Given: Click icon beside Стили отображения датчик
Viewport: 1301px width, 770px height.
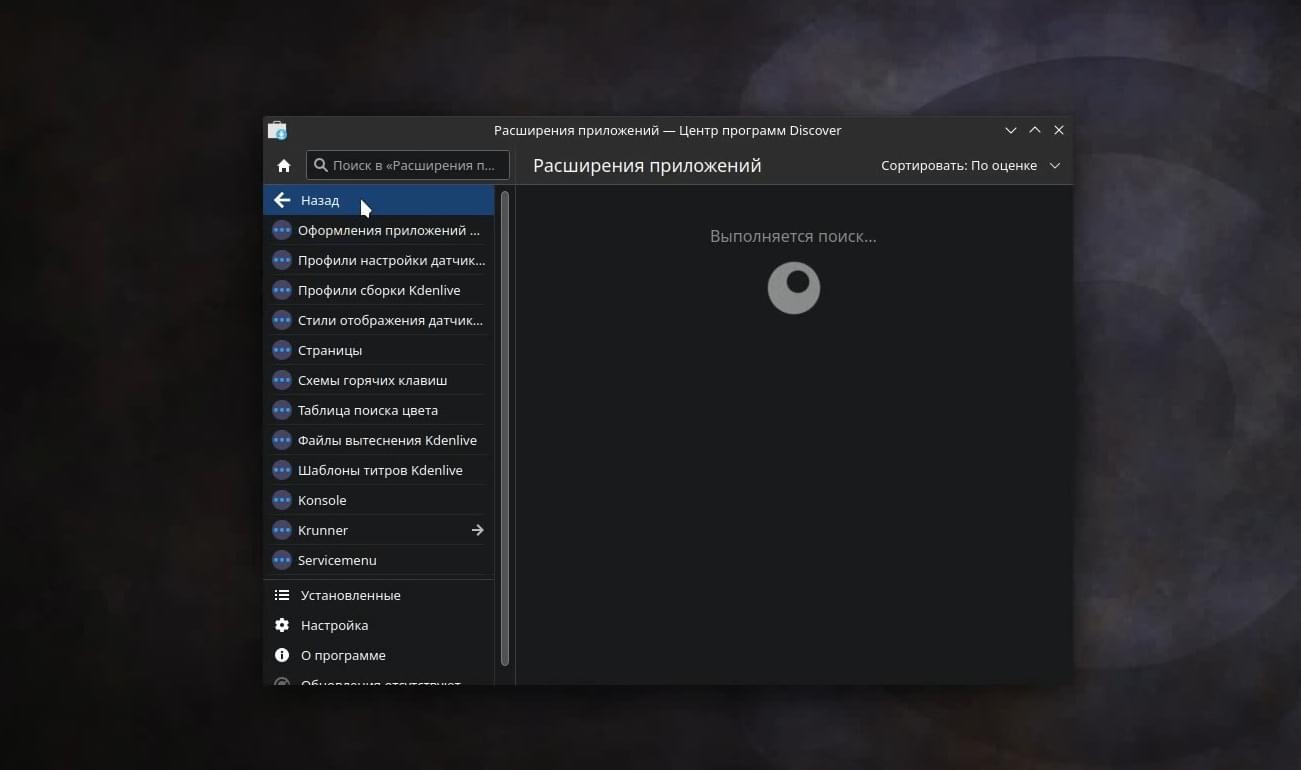Looking at the screenshot, I should click(282, 320).
